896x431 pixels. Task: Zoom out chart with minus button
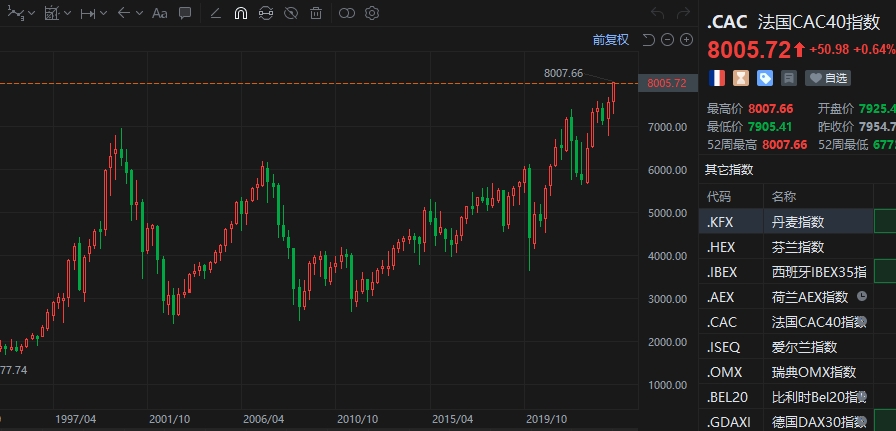[x=667, y=40]
